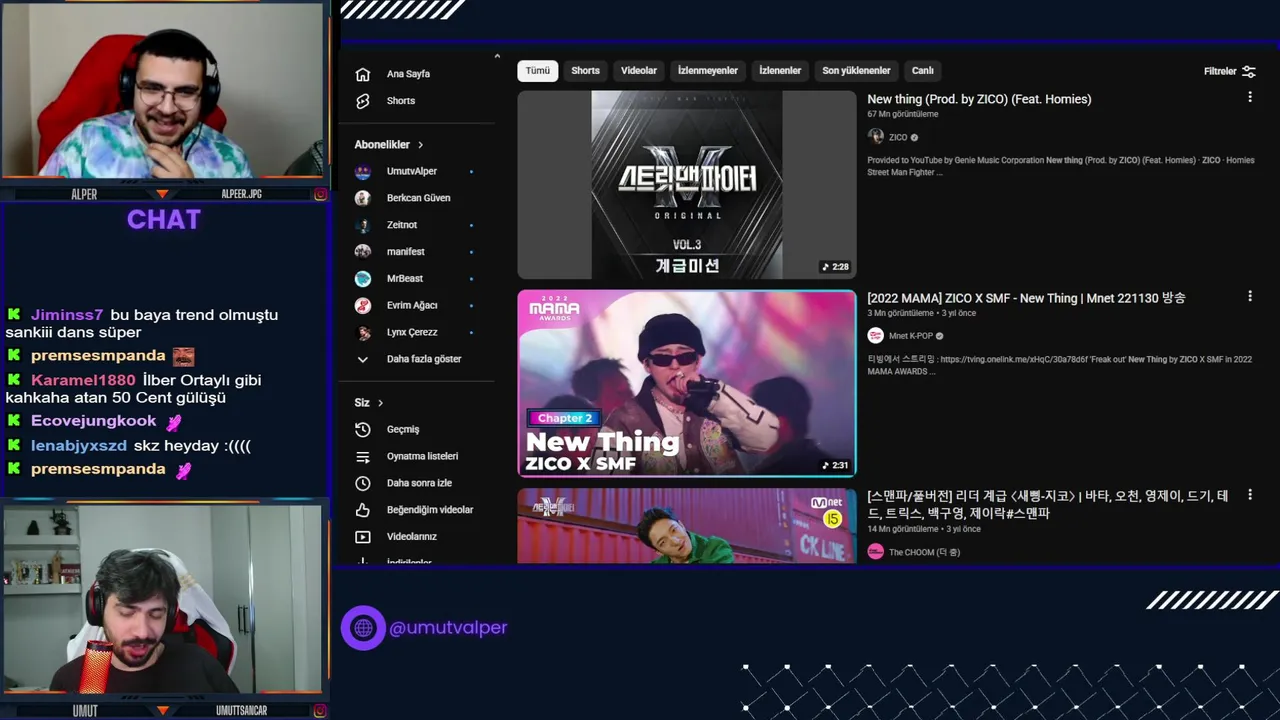Image resolution: width=1280 pixels, height=720 pixels.
Task: Open New thing (Prod. by ZICO) video title
Action: (979, 99)
